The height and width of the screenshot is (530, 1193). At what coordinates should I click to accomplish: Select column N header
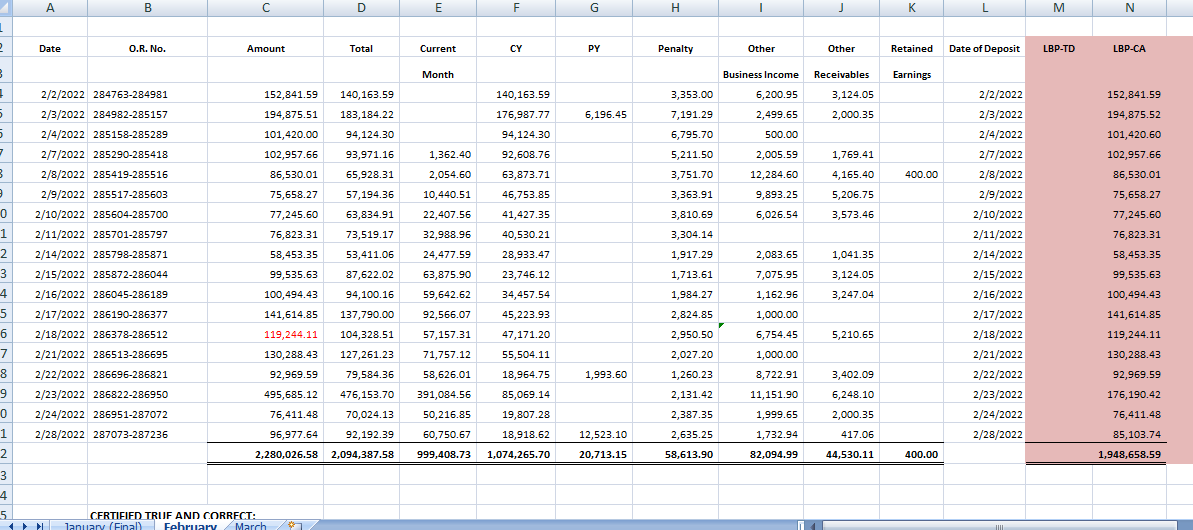(1129, 8)
